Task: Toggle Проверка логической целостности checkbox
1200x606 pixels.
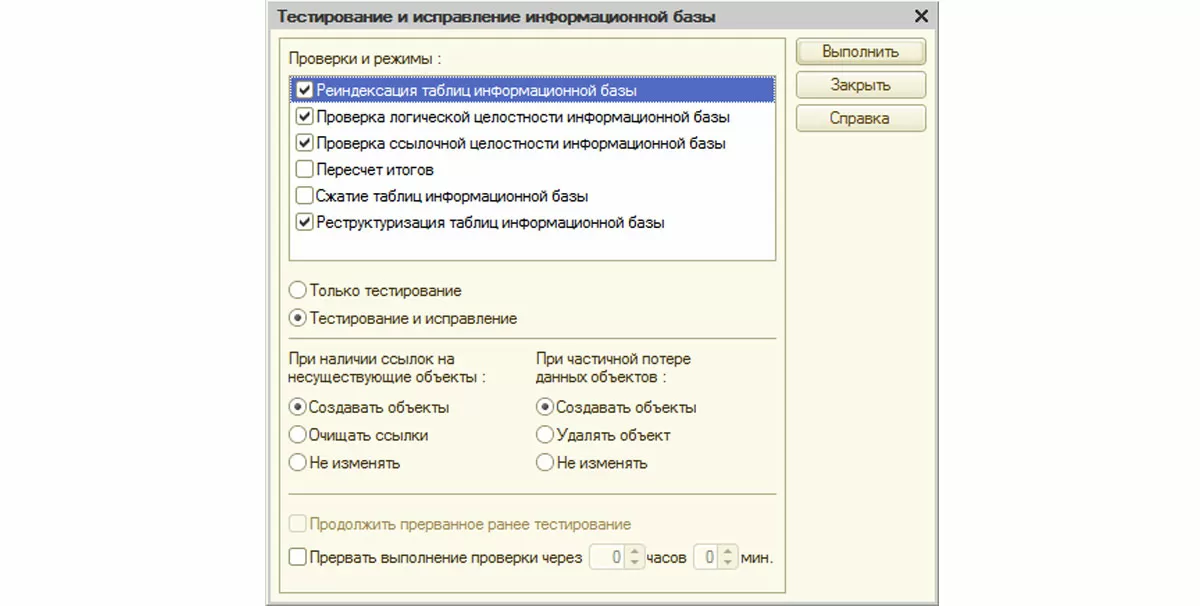Action: point(305,117)
